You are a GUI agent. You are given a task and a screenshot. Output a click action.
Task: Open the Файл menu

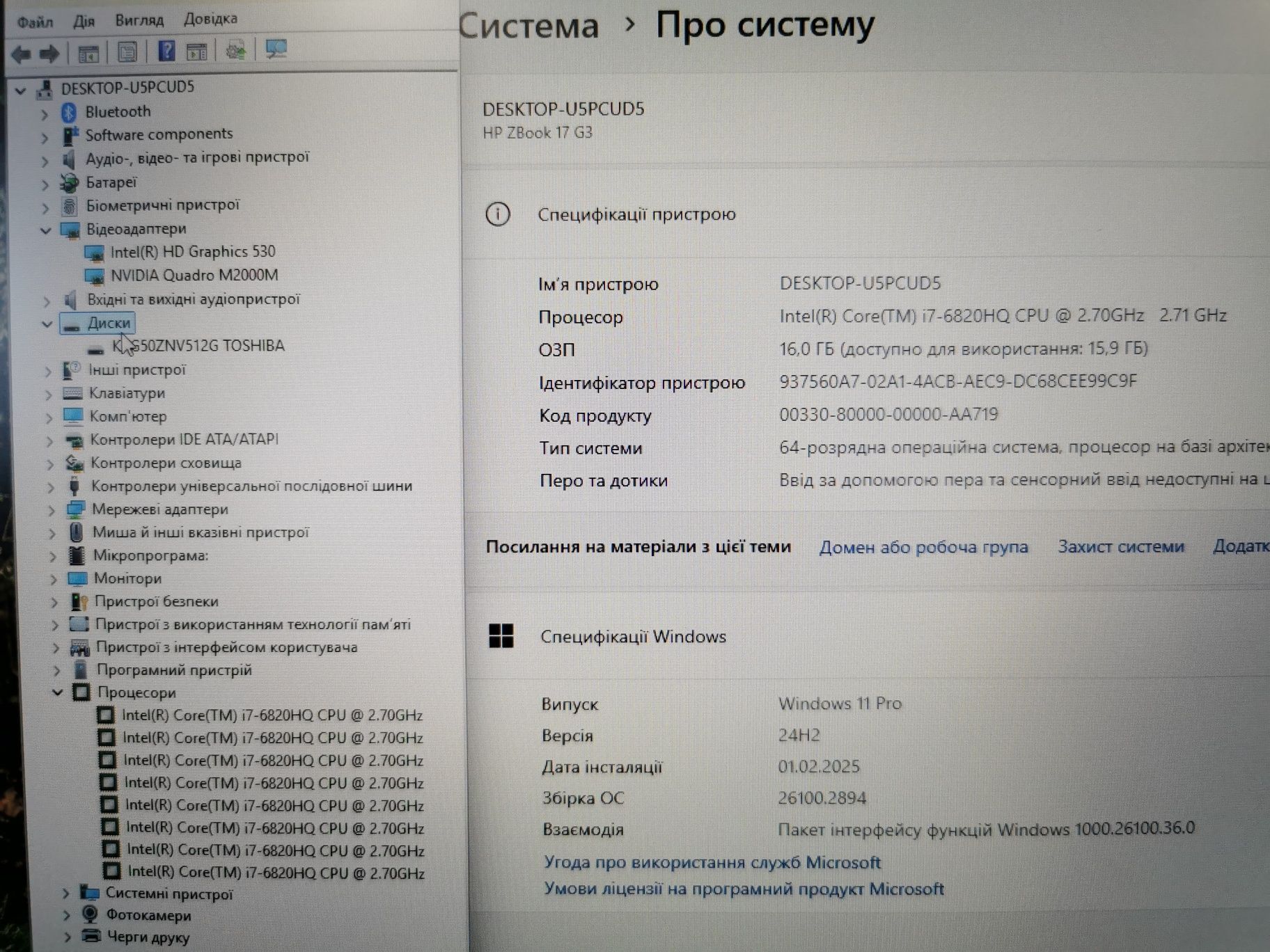(35, 22)
